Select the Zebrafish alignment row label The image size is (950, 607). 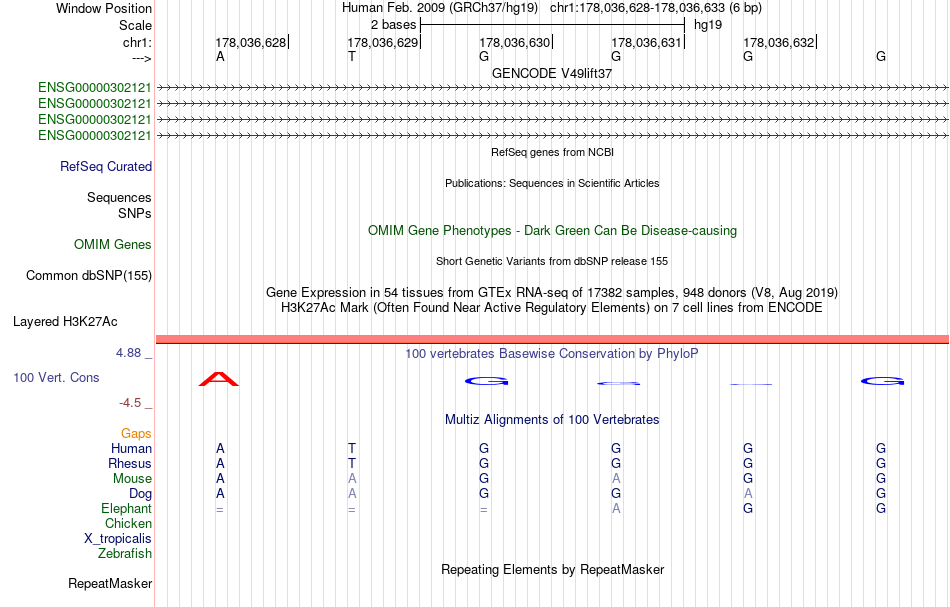tap(125, 554)
